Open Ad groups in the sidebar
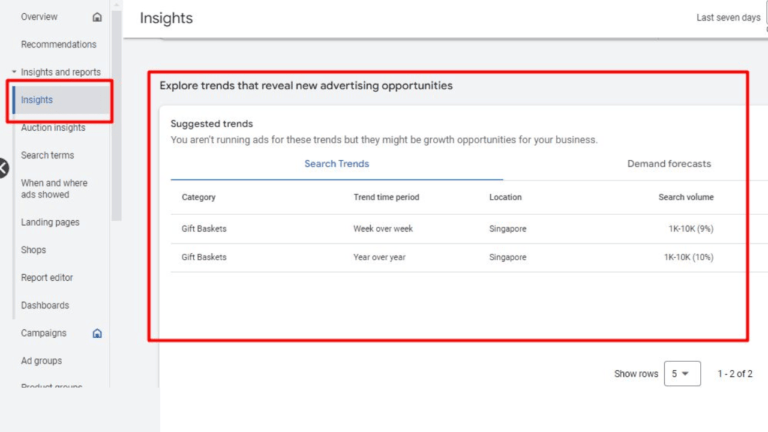The image size is (768, 432). pyautogui.click(x=41, y=361)
